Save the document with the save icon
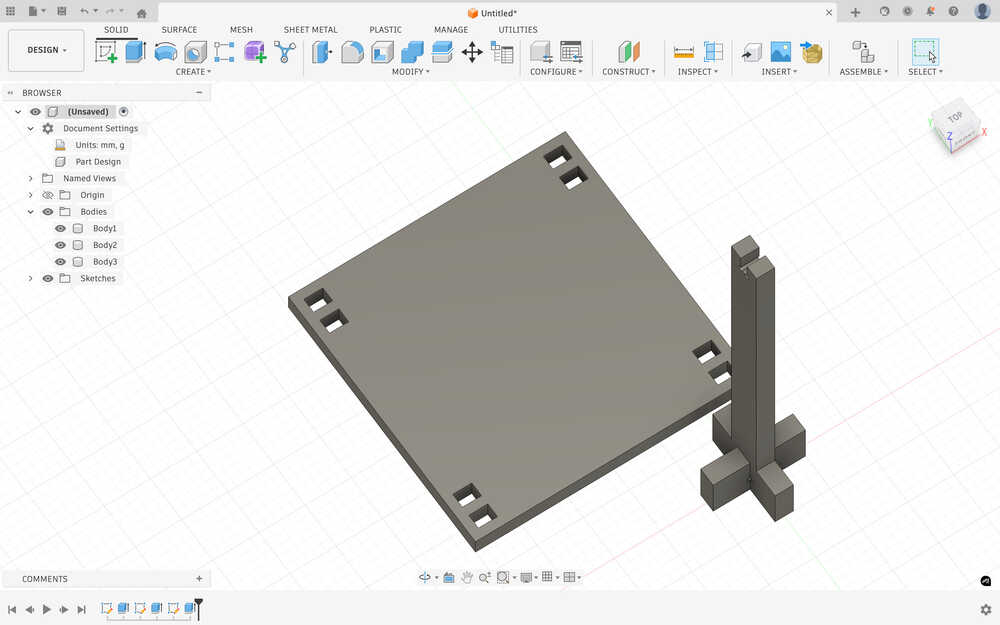1000x625 pixels. (x=62, y=11)
